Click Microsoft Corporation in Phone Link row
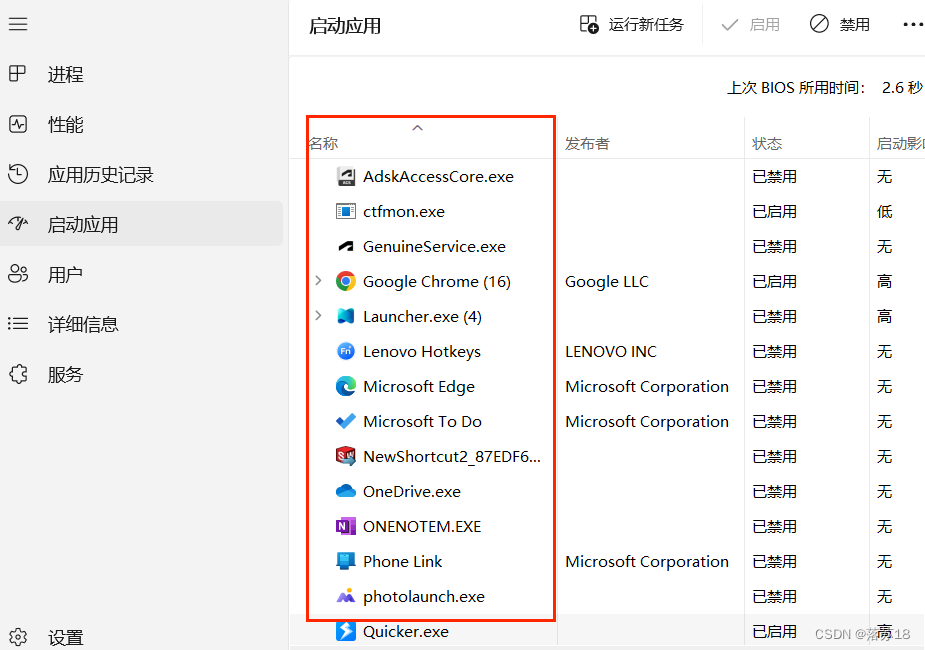 pos(647,561)
